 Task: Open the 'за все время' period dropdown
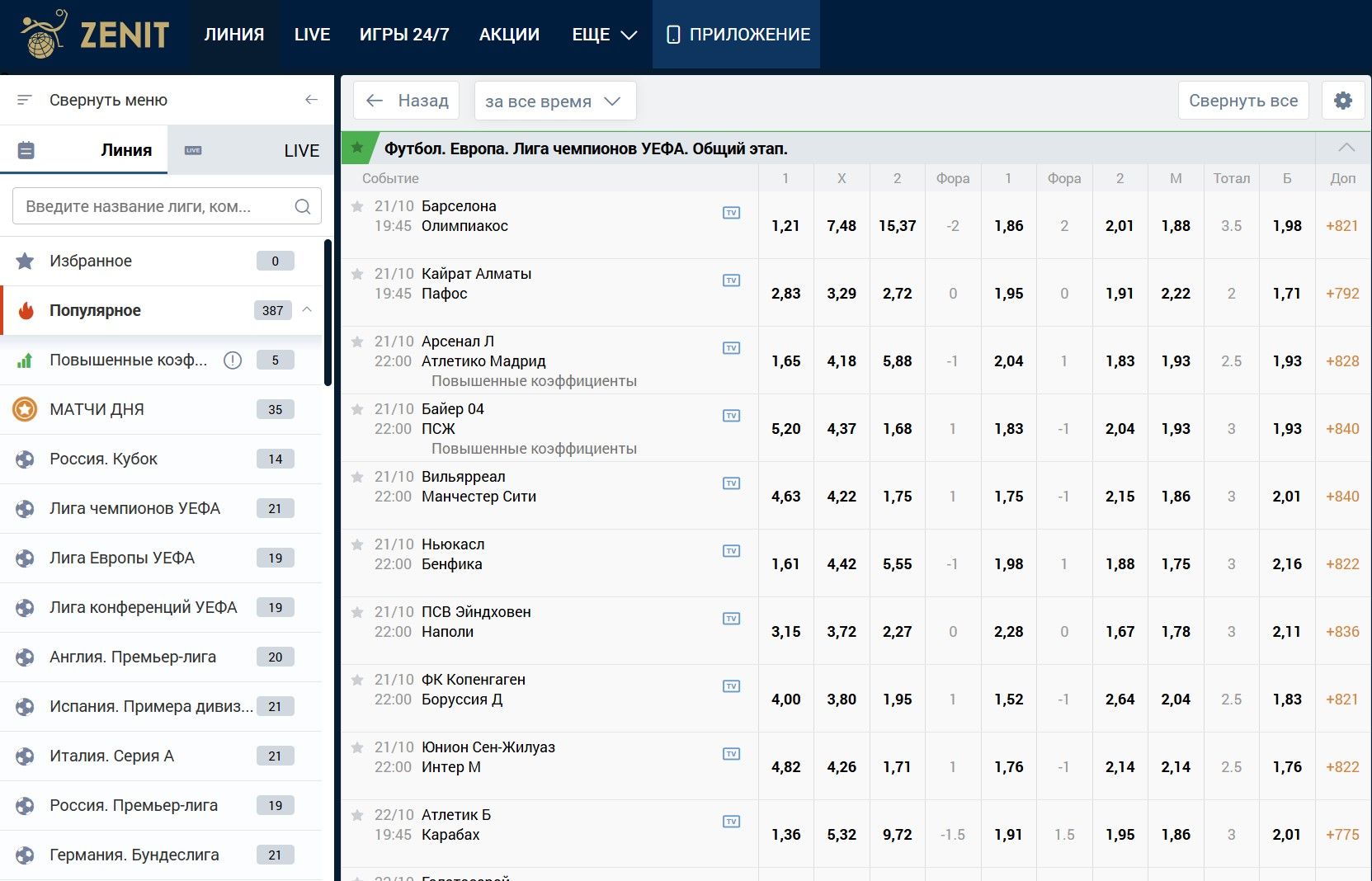point(554,101)
